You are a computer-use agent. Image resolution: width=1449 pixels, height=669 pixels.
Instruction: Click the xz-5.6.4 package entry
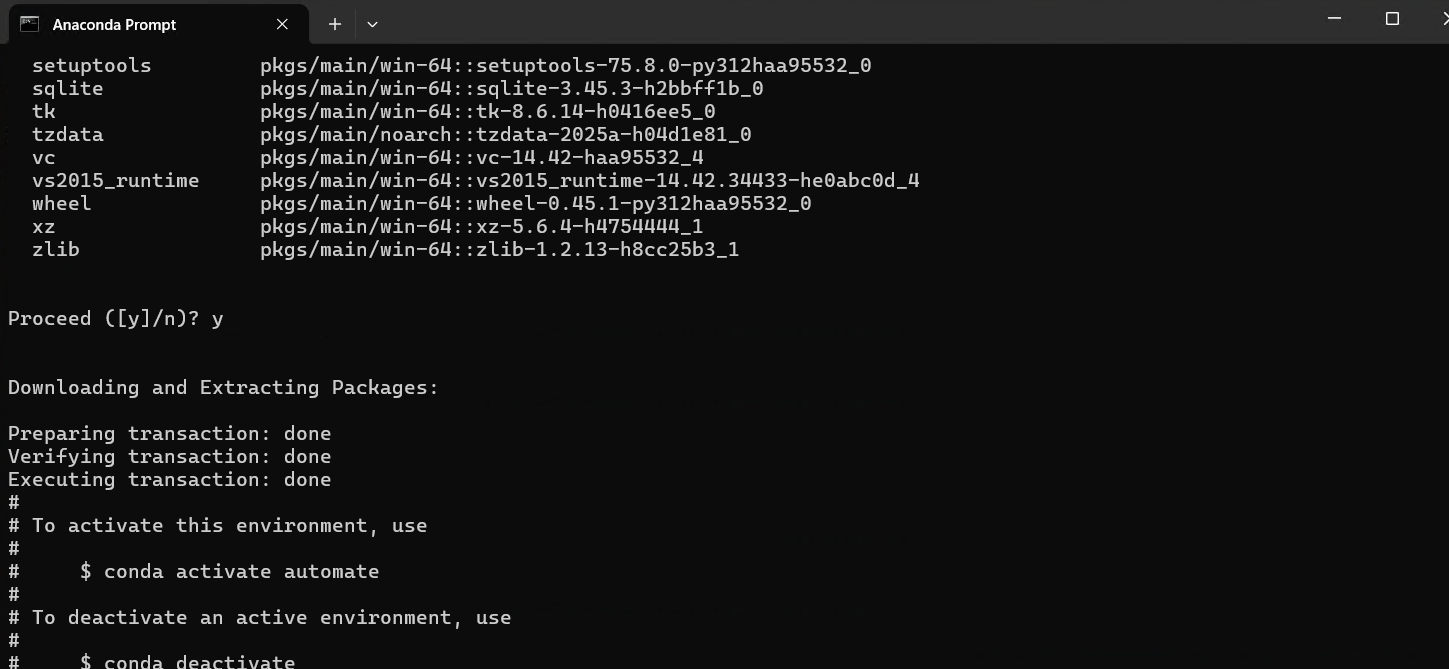[482, 227]
